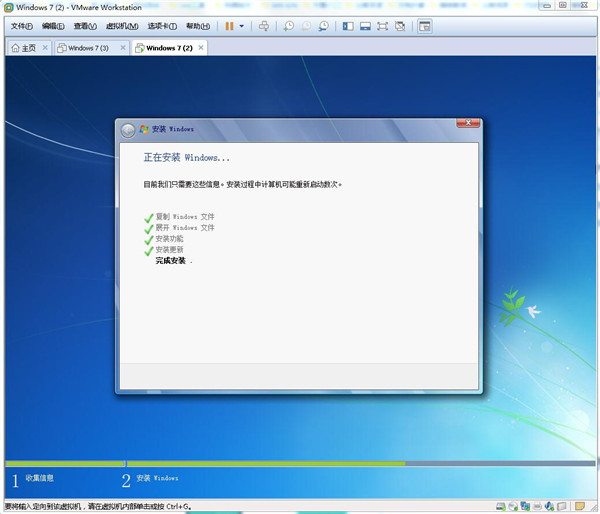Toggle the console view button

425,26
